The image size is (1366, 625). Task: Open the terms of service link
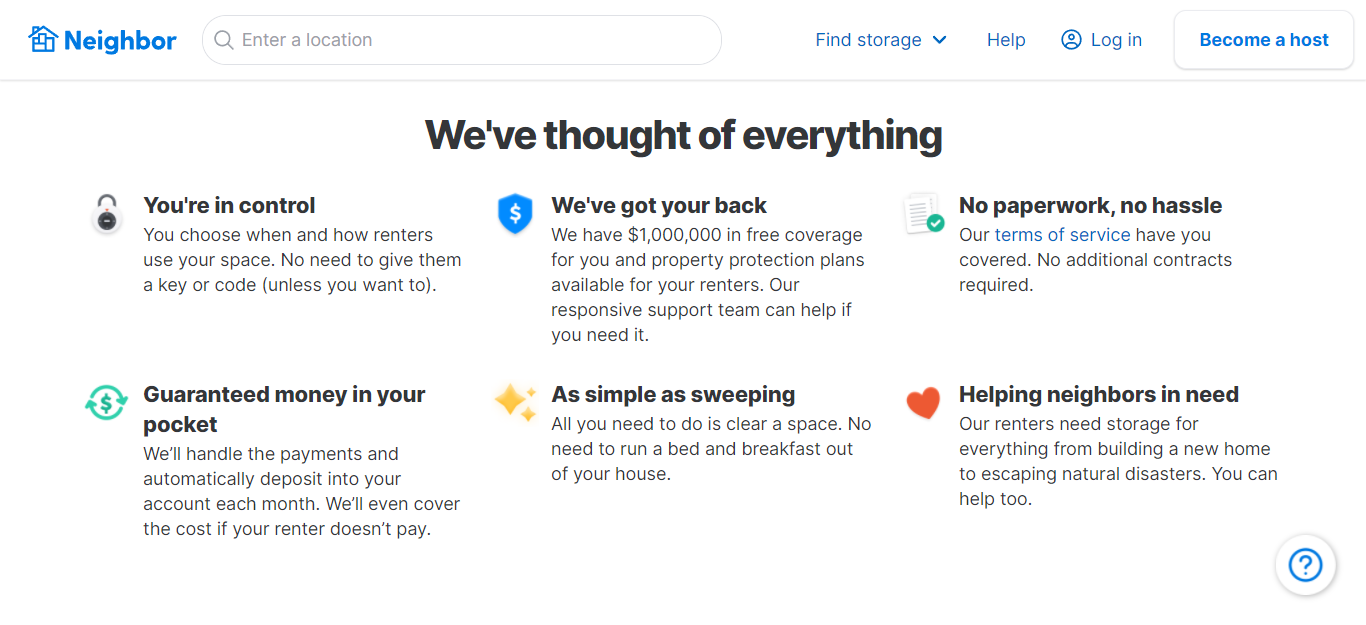coord(1062,235)
